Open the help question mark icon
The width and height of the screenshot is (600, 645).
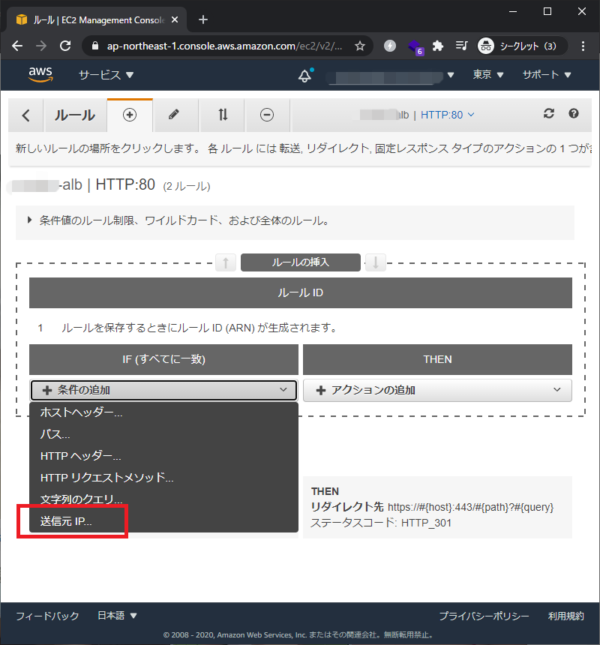[574, 114]
